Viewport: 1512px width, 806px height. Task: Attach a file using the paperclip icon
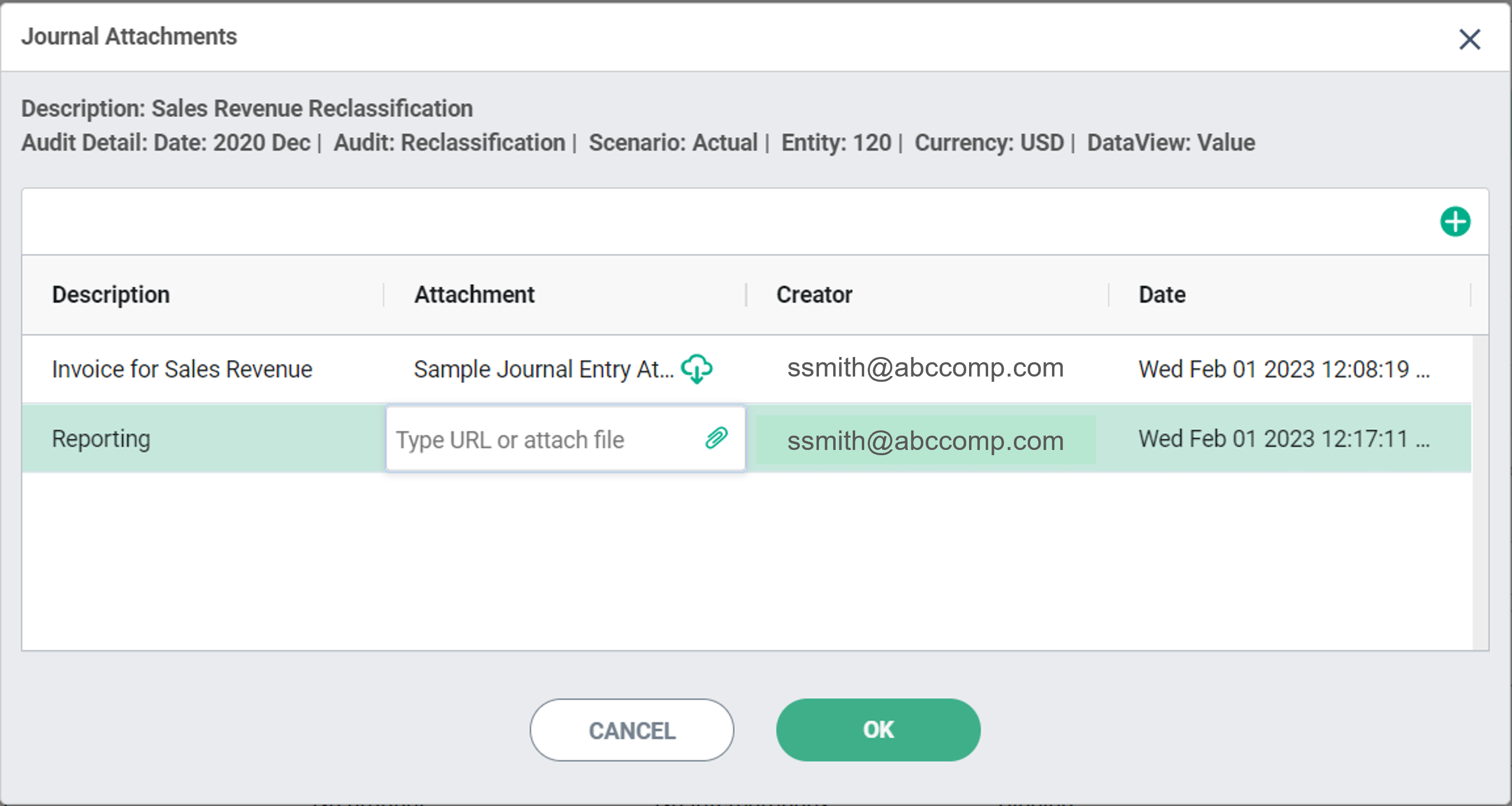pyautogui.click(x=716, y=438)
